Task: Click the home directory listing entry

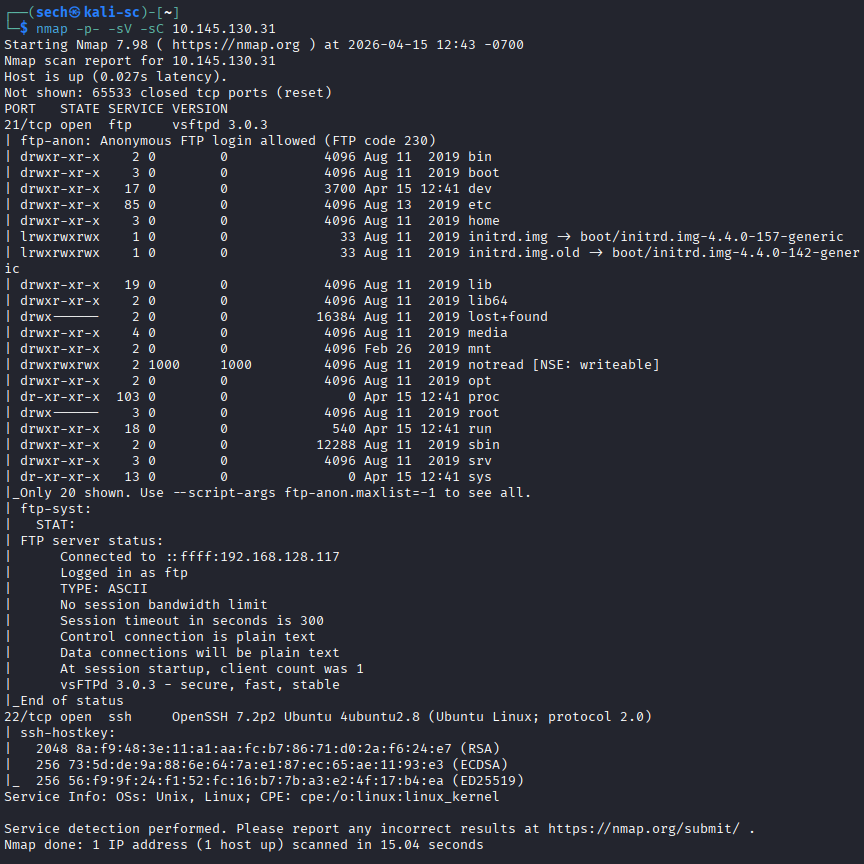Action: pyautogui.click(x=483, y=220)
